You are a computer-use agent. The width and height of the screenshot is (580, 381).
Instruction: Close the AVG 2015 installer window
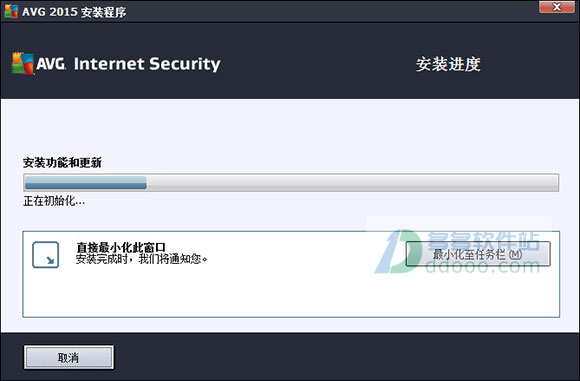coord(556,7)
